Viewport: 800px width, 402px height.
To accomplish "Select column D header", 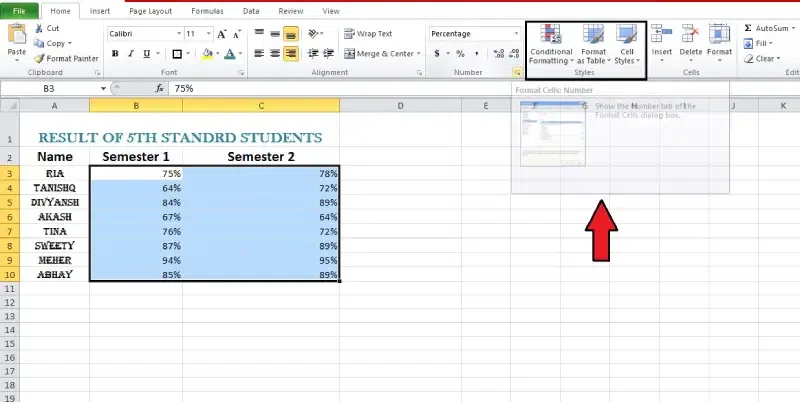I will [401, 106].
